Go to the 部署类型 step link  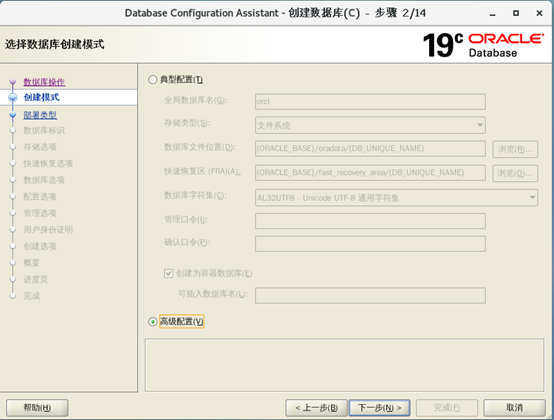(40, 115)
